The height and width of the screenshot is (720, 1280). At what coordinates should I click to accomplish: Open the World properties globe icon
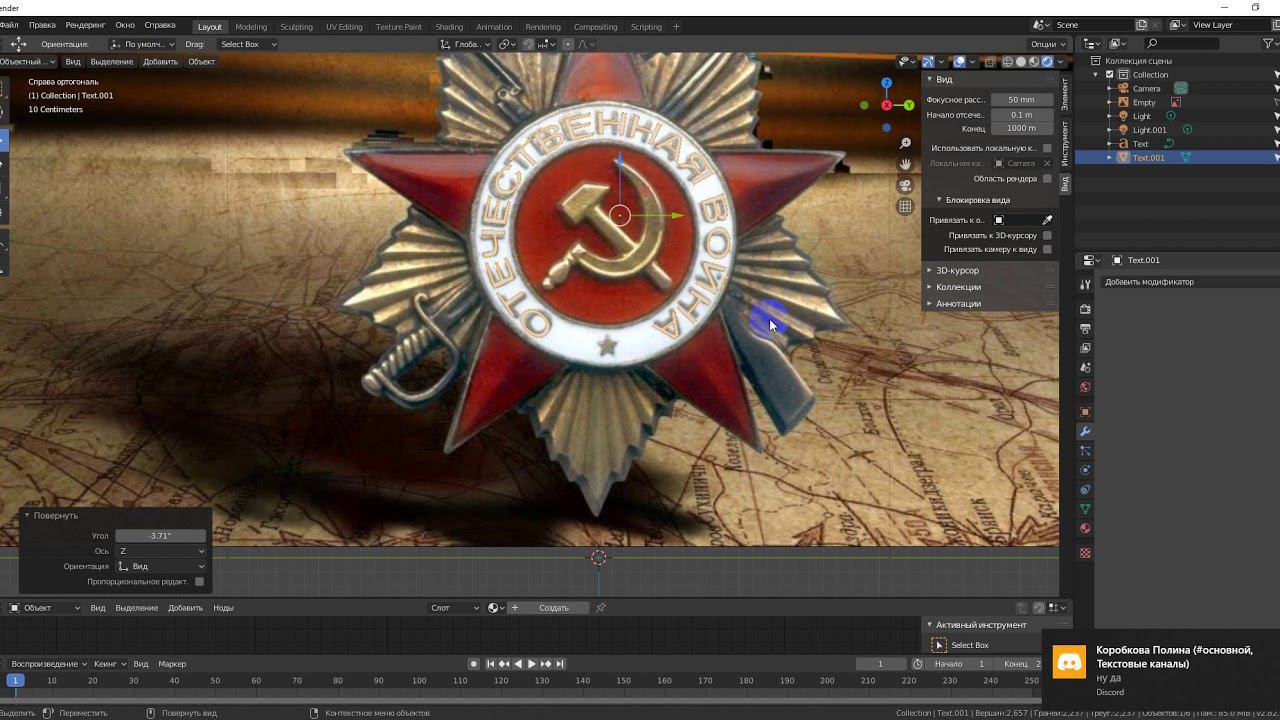(1085, 387)
